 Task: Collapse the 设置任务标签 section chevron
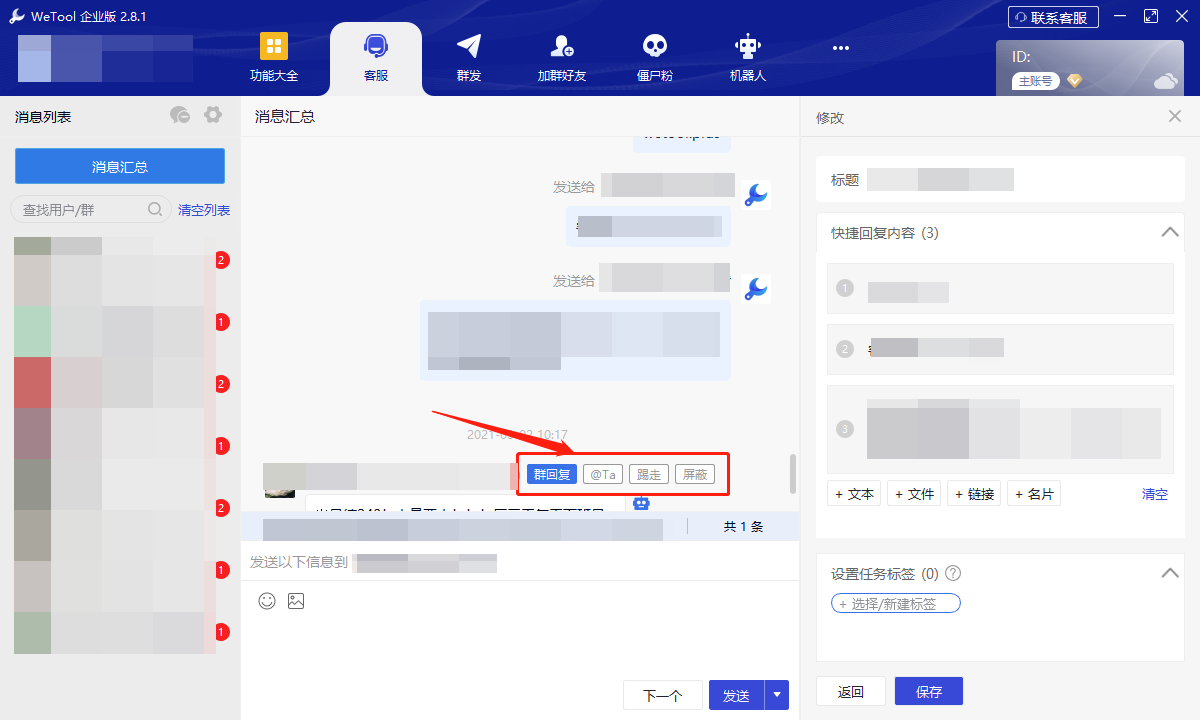pos(1170,573)
